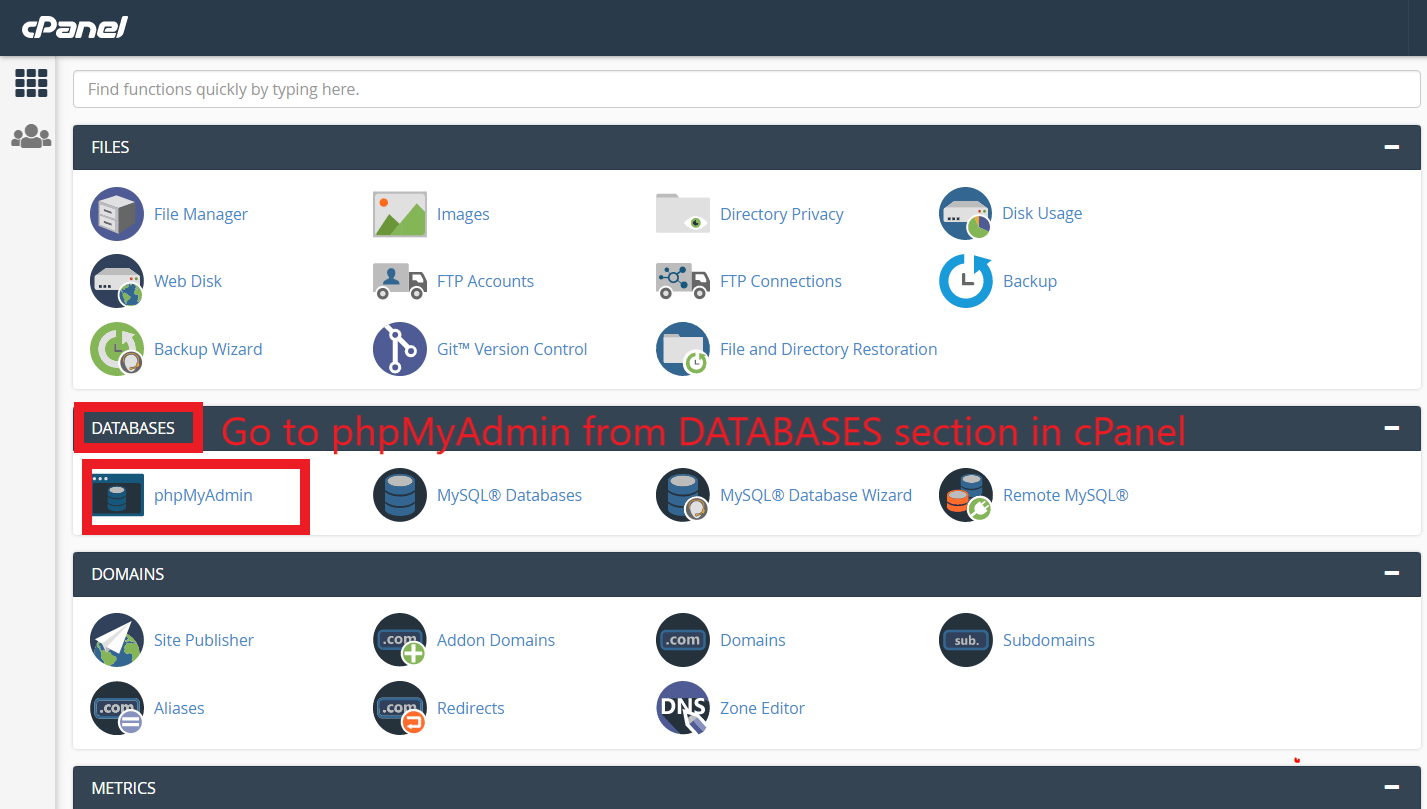Open the Remote MySQL link

1066,495
